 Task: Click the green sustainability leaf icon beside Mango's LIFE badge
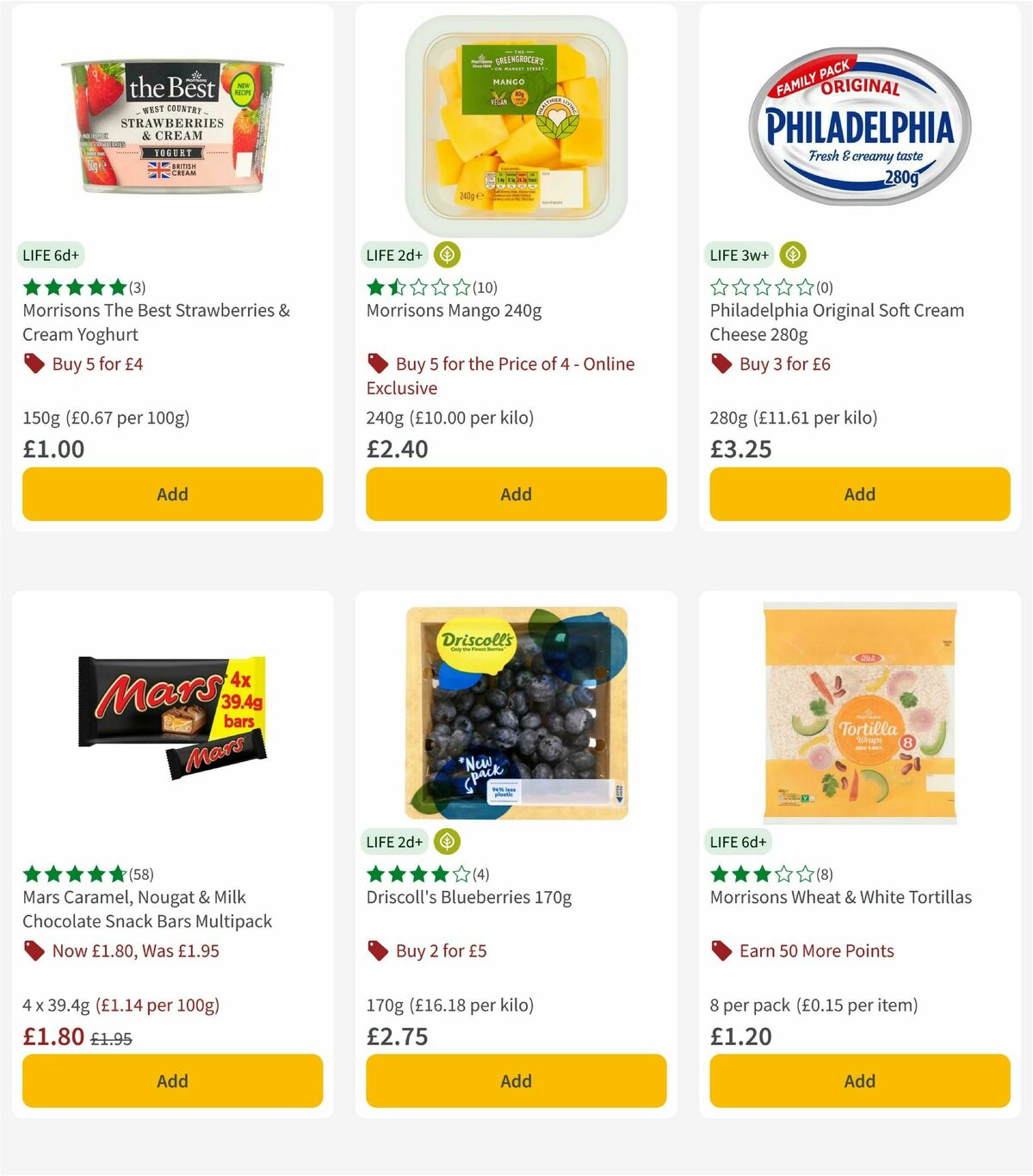[x=445, y=255]
